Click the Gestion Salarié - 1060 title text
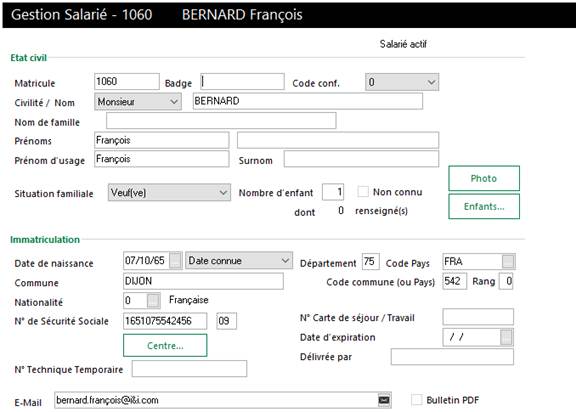Viewport: 576px width, 412px height. (x=82, y=15)
